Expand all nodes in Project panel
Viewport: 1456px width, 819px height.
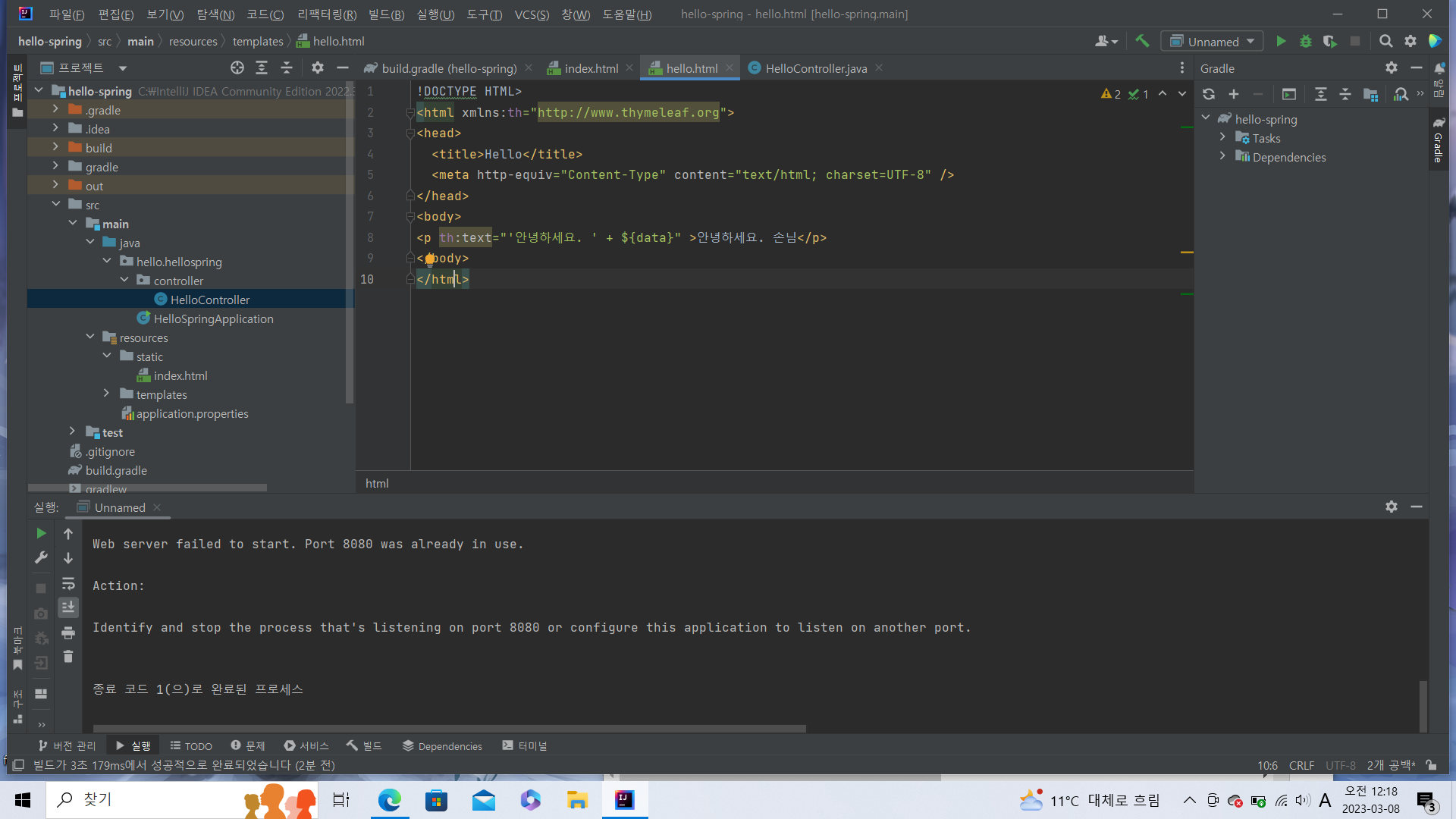(x=262, y=68)
